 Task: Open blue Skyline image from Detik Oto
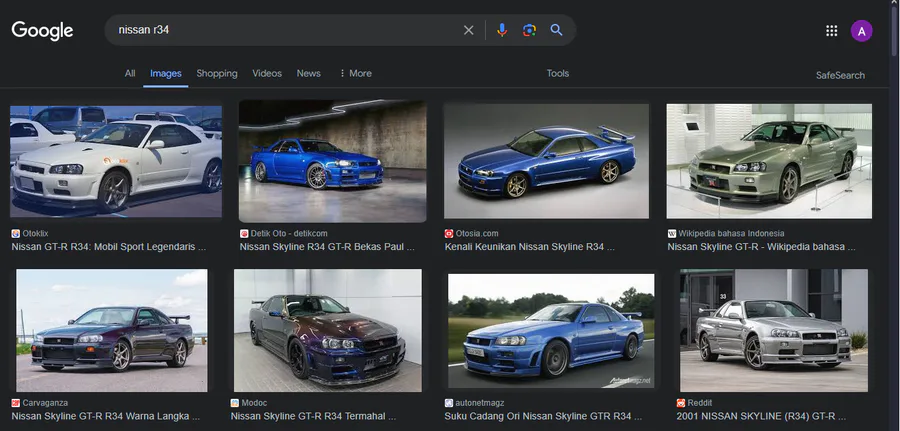click(x=332, y=161)
